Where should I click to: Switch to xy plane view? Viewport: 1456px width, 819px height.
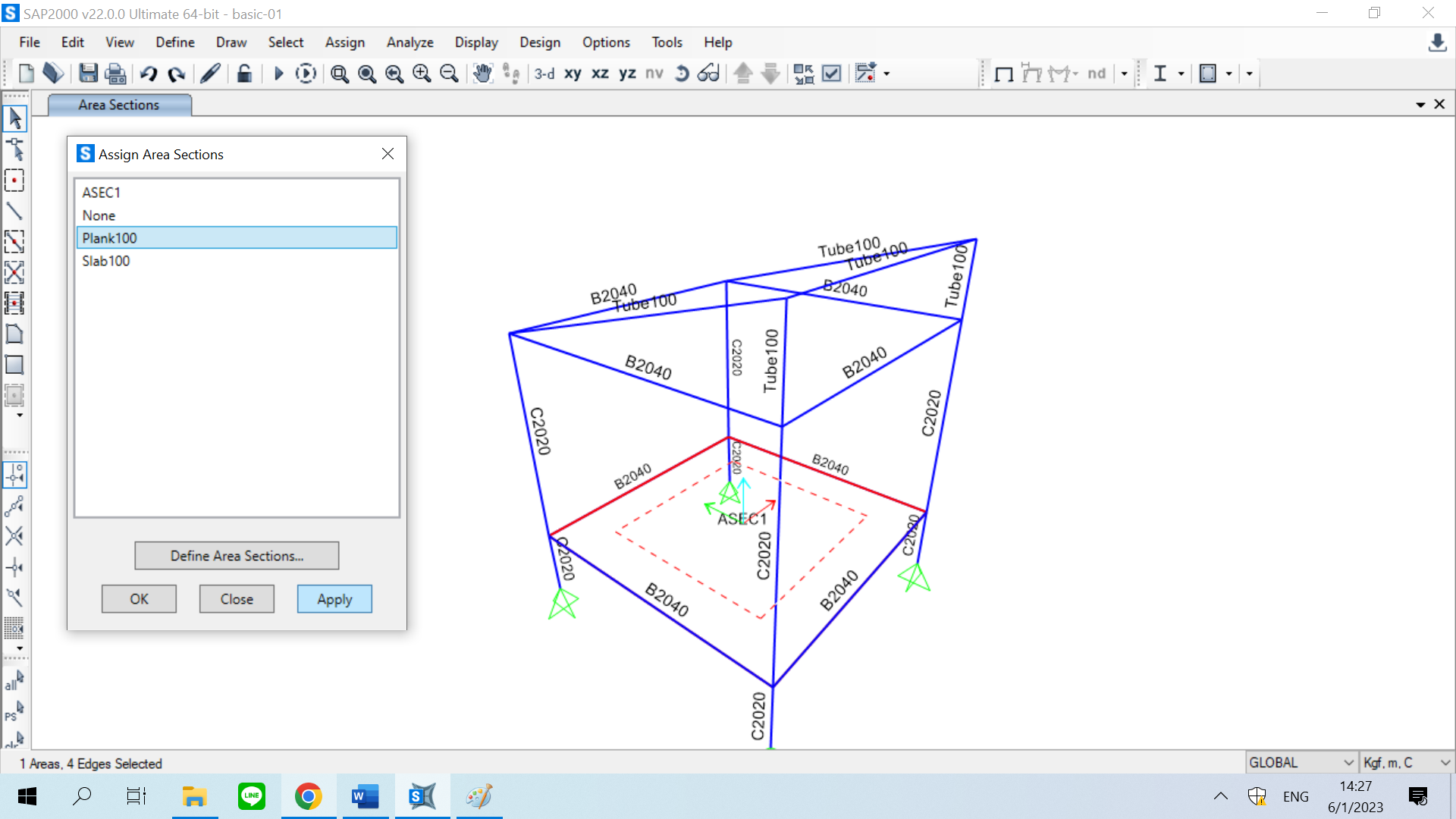coord(573,74)
